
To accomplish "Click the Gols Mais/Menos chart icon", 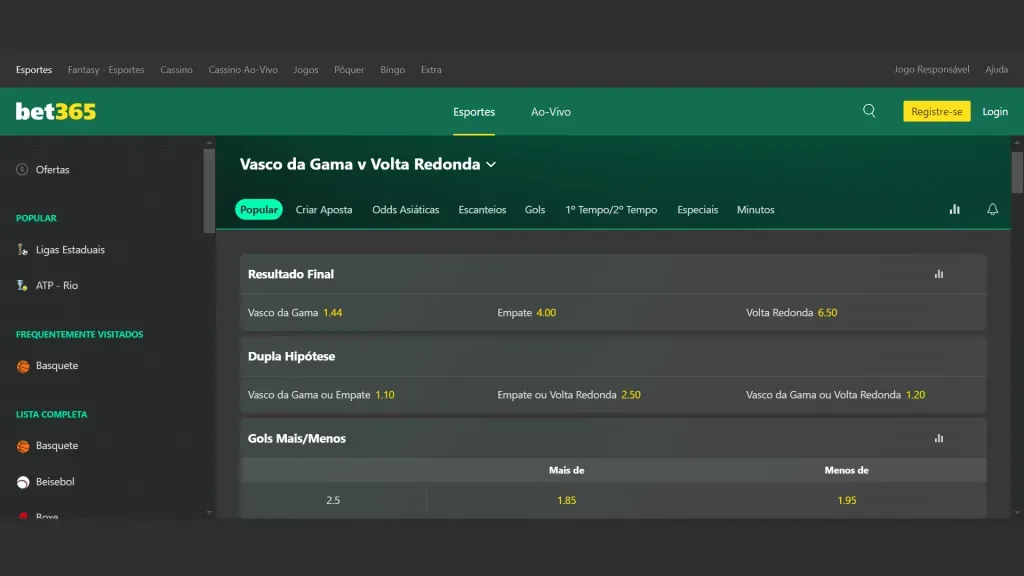I will (938, 438).
